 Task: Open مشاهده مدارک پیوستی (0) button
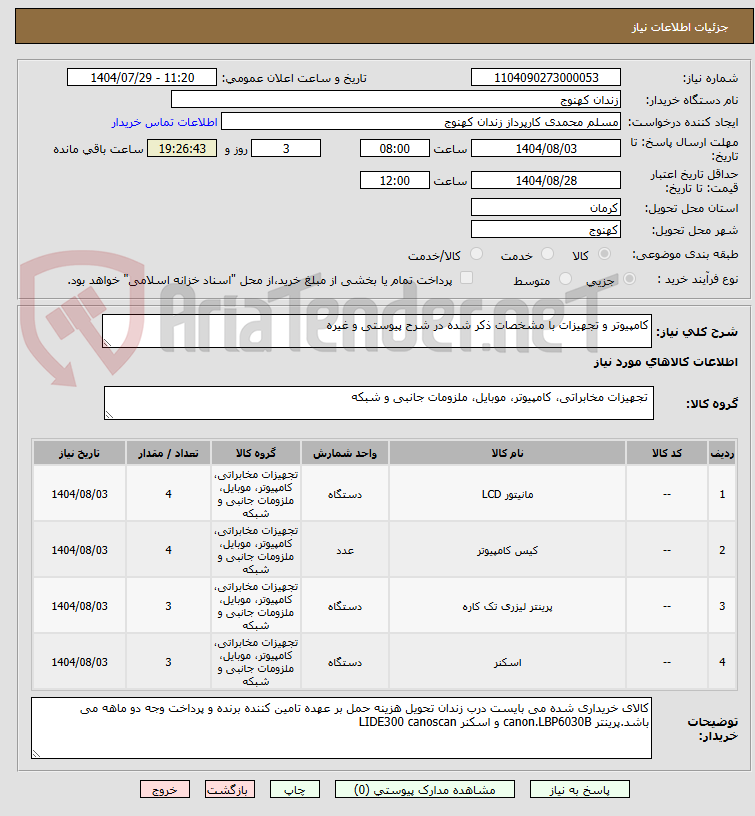coord(425,789)
